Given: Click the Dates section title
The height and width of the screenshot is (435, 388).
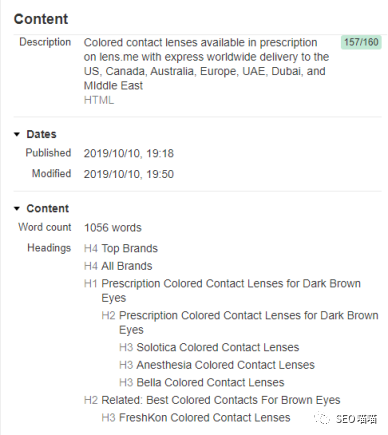Looking at the screenshot, I should 41,134.
